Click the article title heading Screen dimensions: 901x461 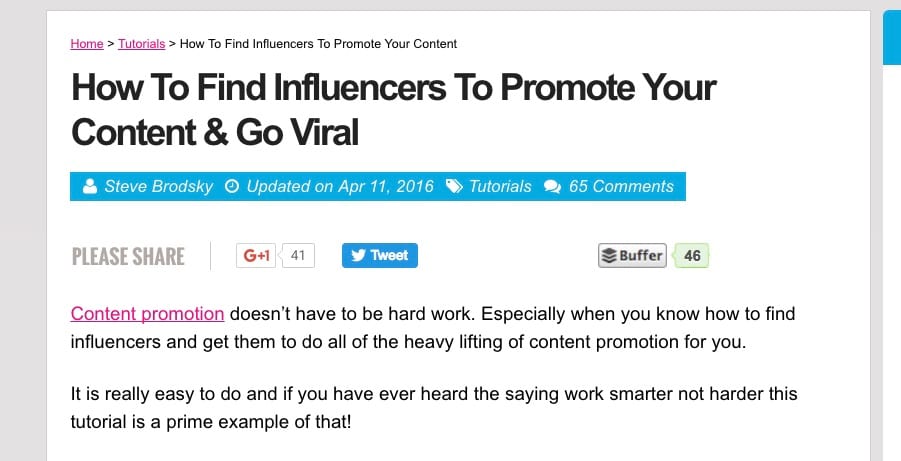[393, 110]
